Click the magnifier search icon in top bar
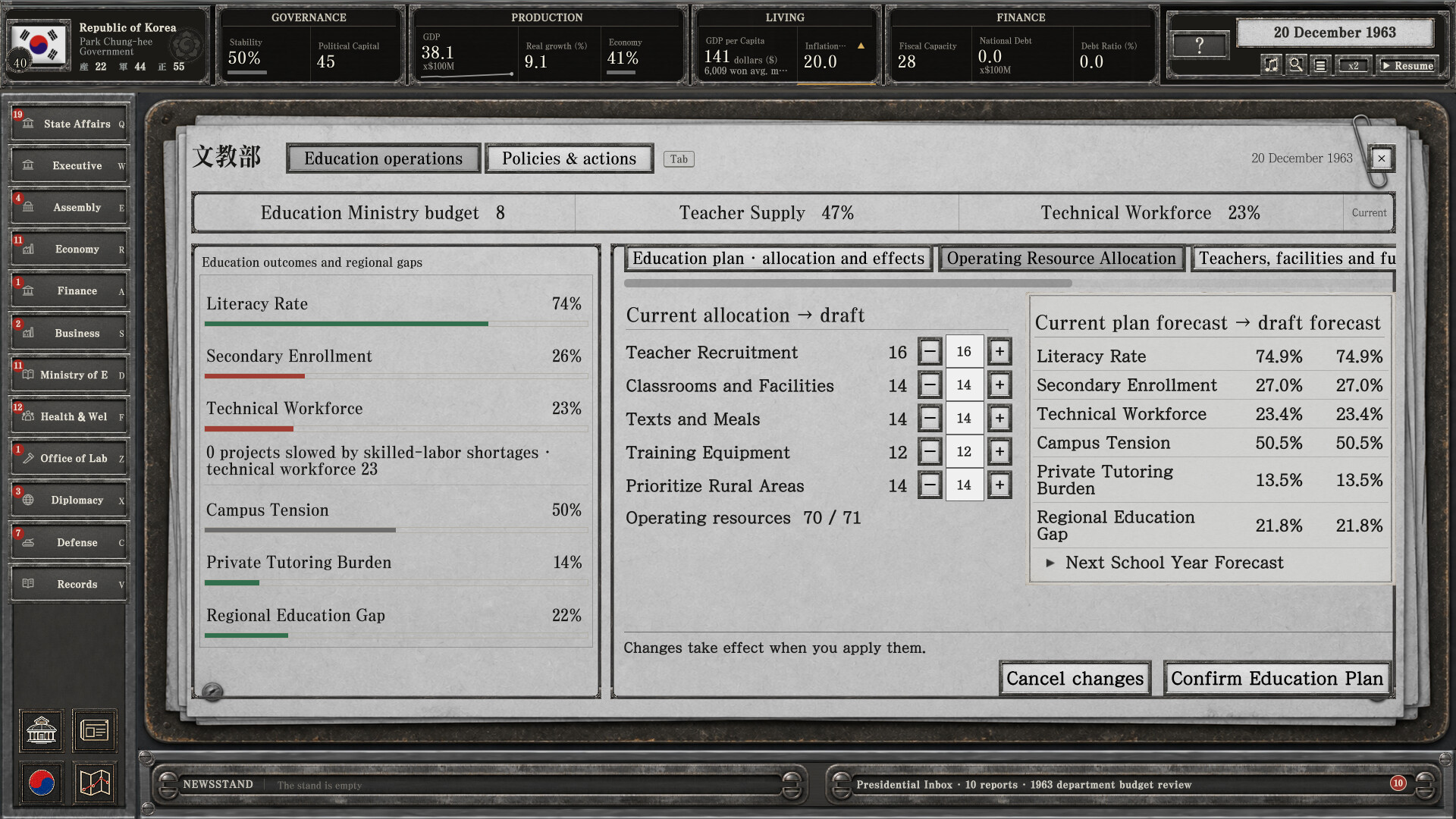 [1296, 65]
